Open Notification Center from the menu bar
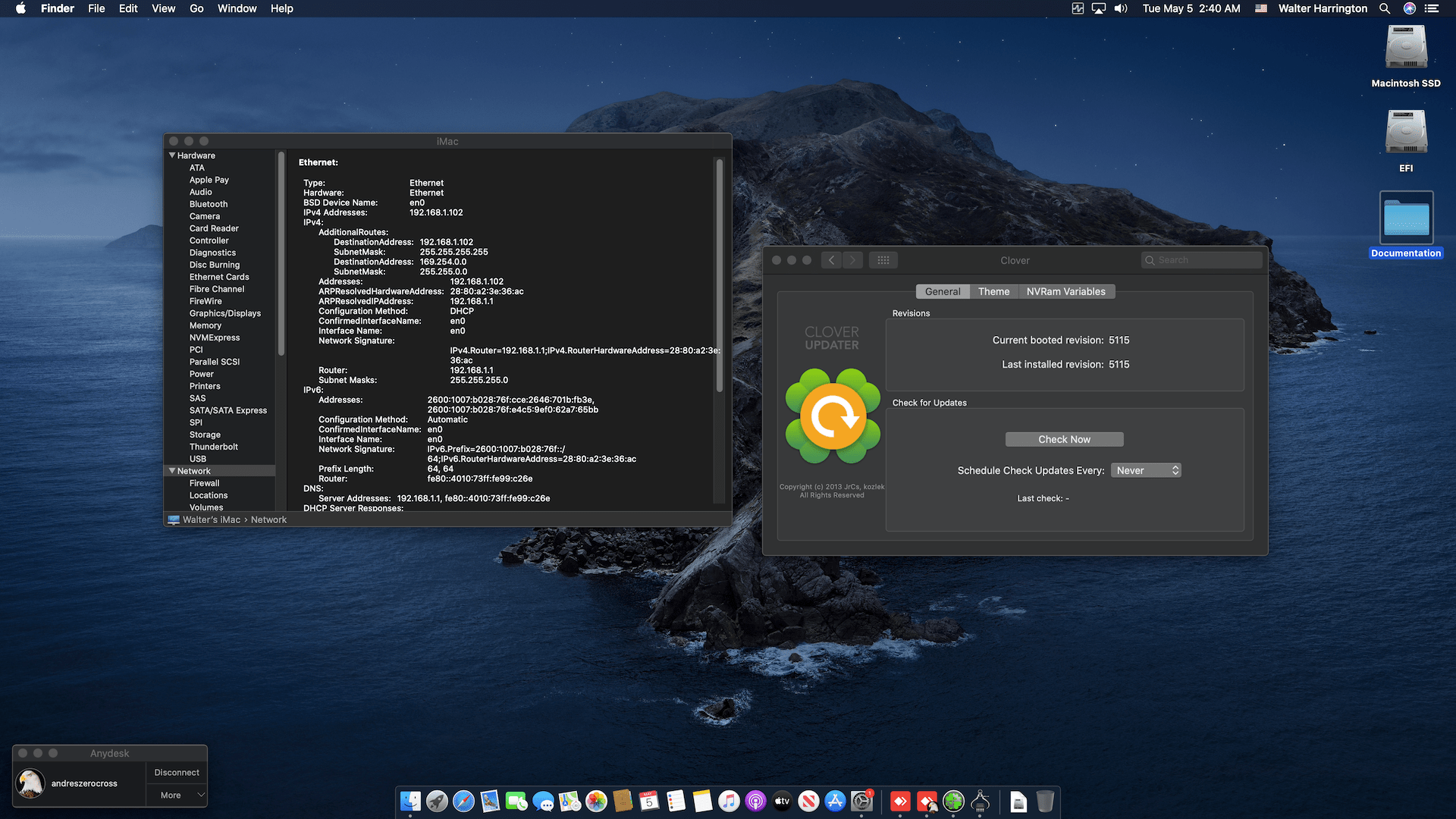1456x819 pixels. coord(1432,8)
